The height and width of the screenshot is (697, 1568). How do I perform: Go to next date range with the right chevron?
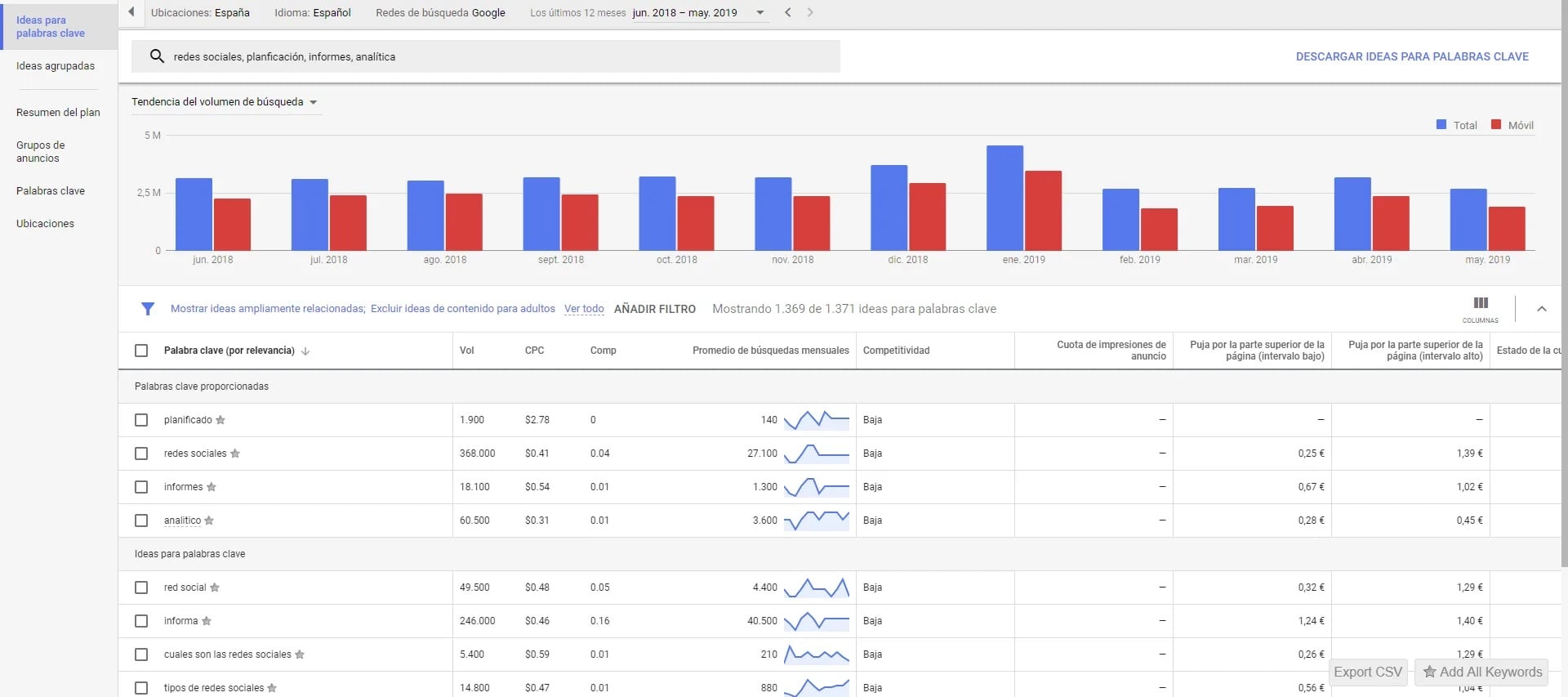pyautogui.click(x=810, y=12)
